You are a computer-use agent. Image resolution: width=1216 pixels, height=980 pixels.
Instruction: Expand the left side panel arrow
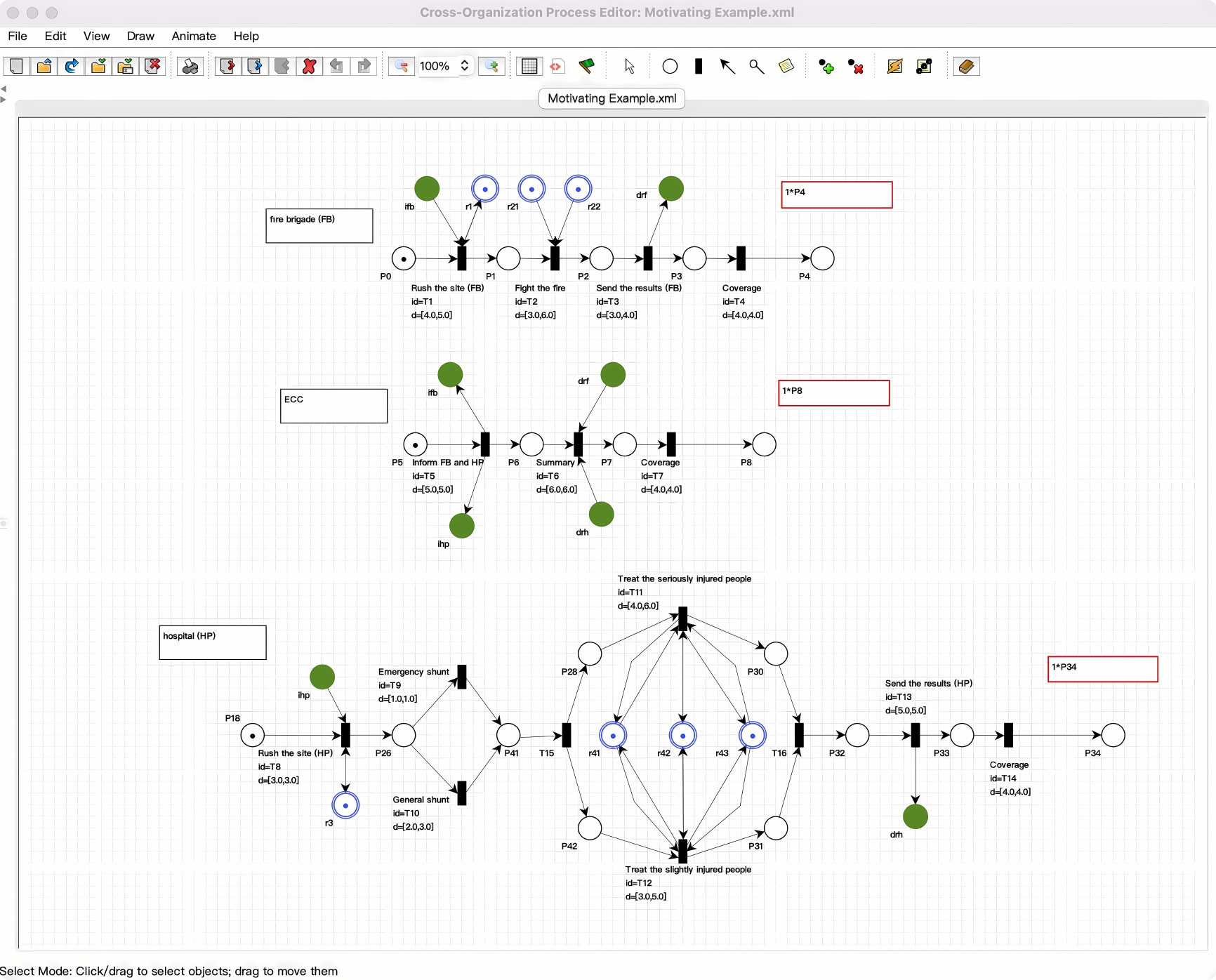point(4,100)
